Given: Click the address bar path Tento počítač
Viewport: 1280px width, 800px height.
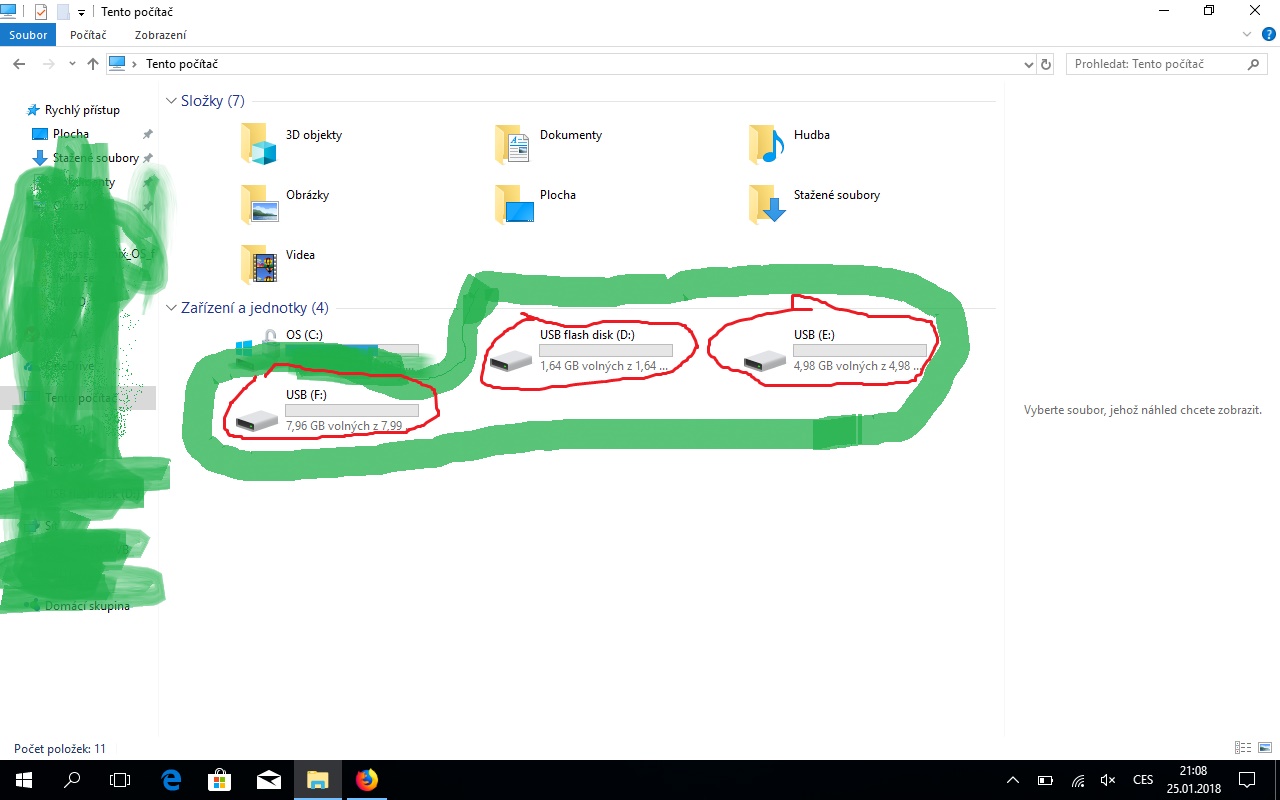Looking at the screenshot, I should tap(182, 64).
